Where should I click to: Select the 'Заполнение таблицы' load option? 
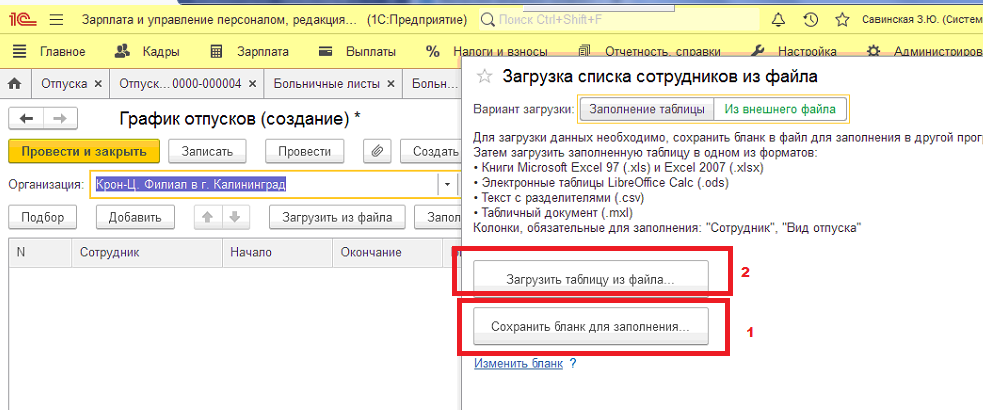647,109
